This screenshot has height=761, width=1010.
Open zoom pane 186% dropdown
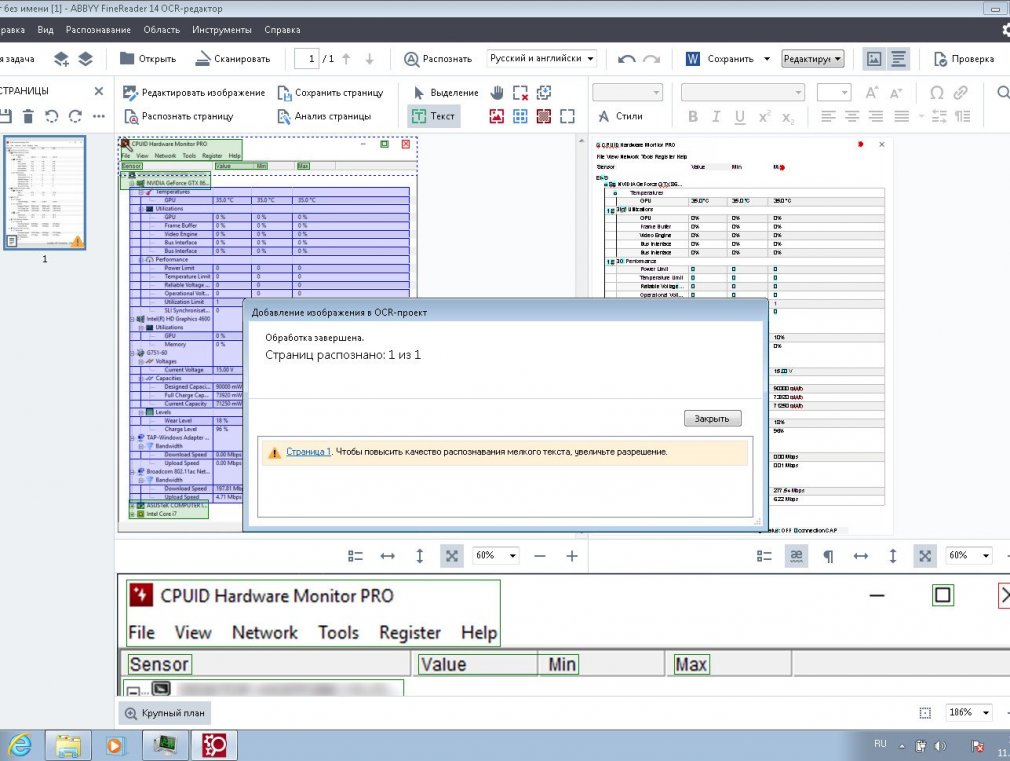coord(969,713)
